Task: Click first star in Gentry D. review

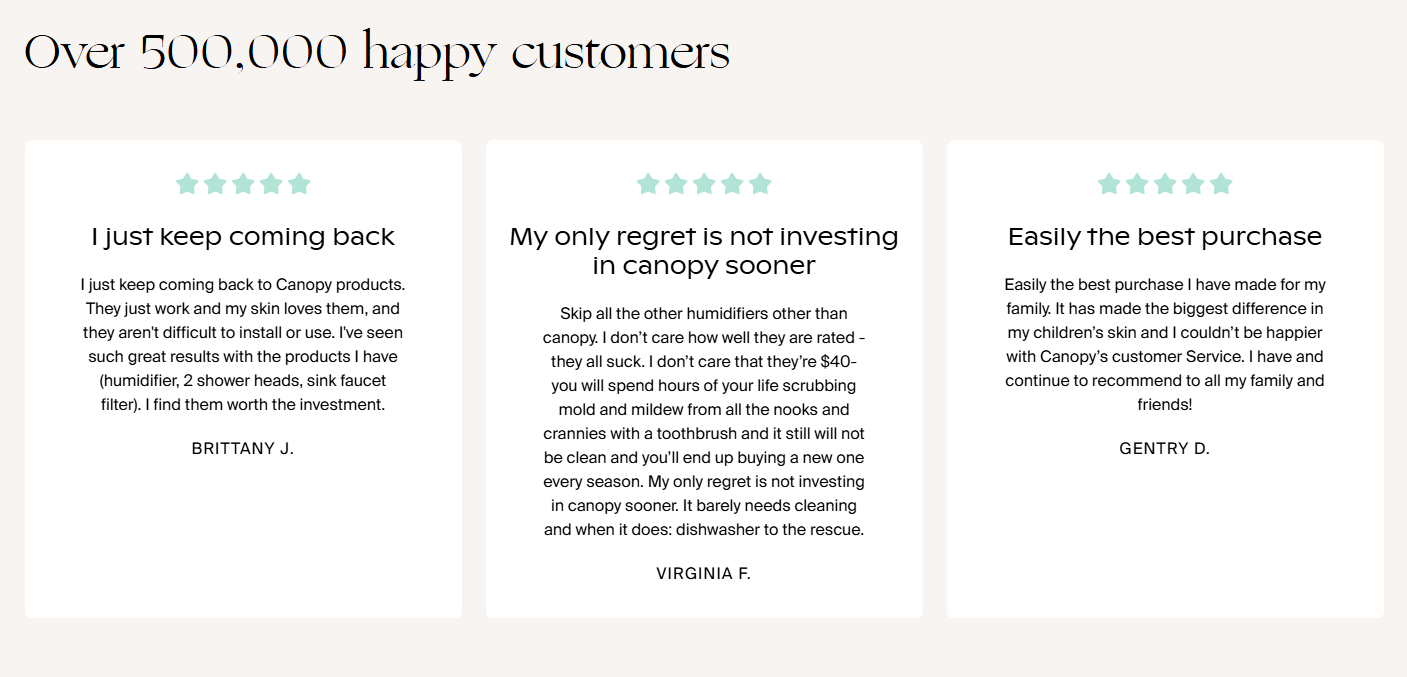Action: 1109,184
